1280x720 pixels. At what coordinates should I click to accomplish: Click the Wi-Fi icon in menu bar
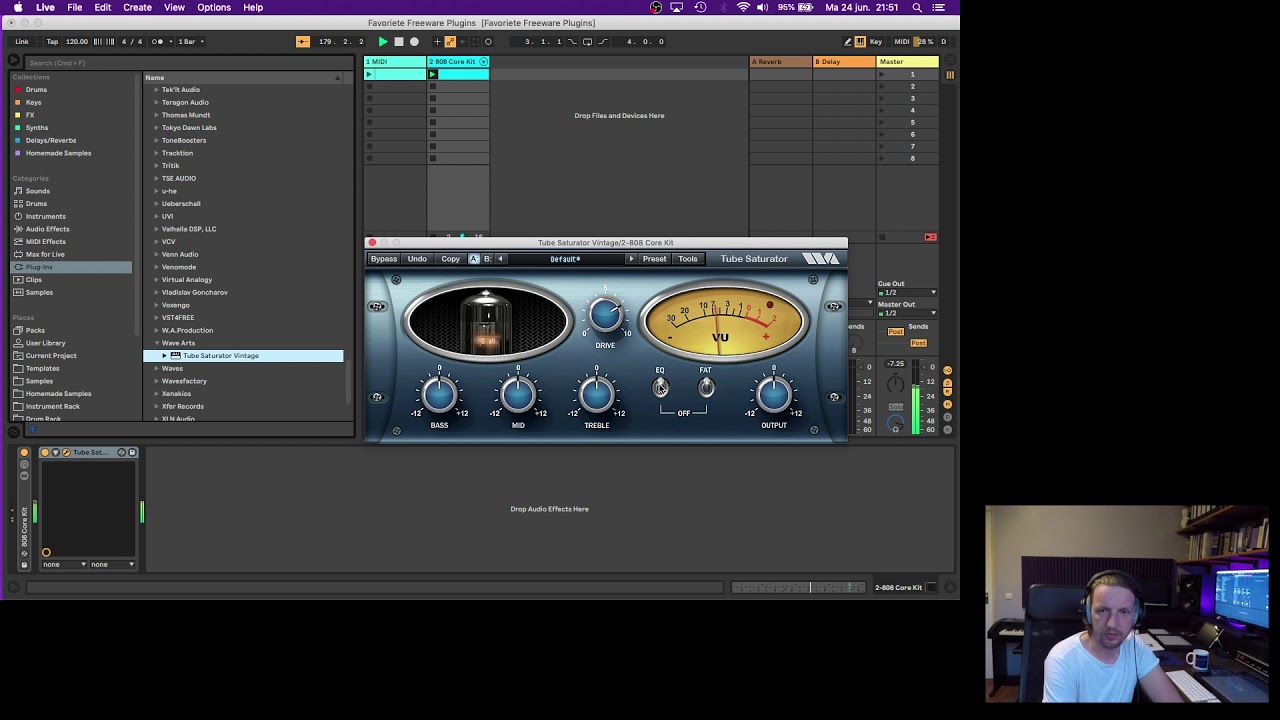pos(743,7)
